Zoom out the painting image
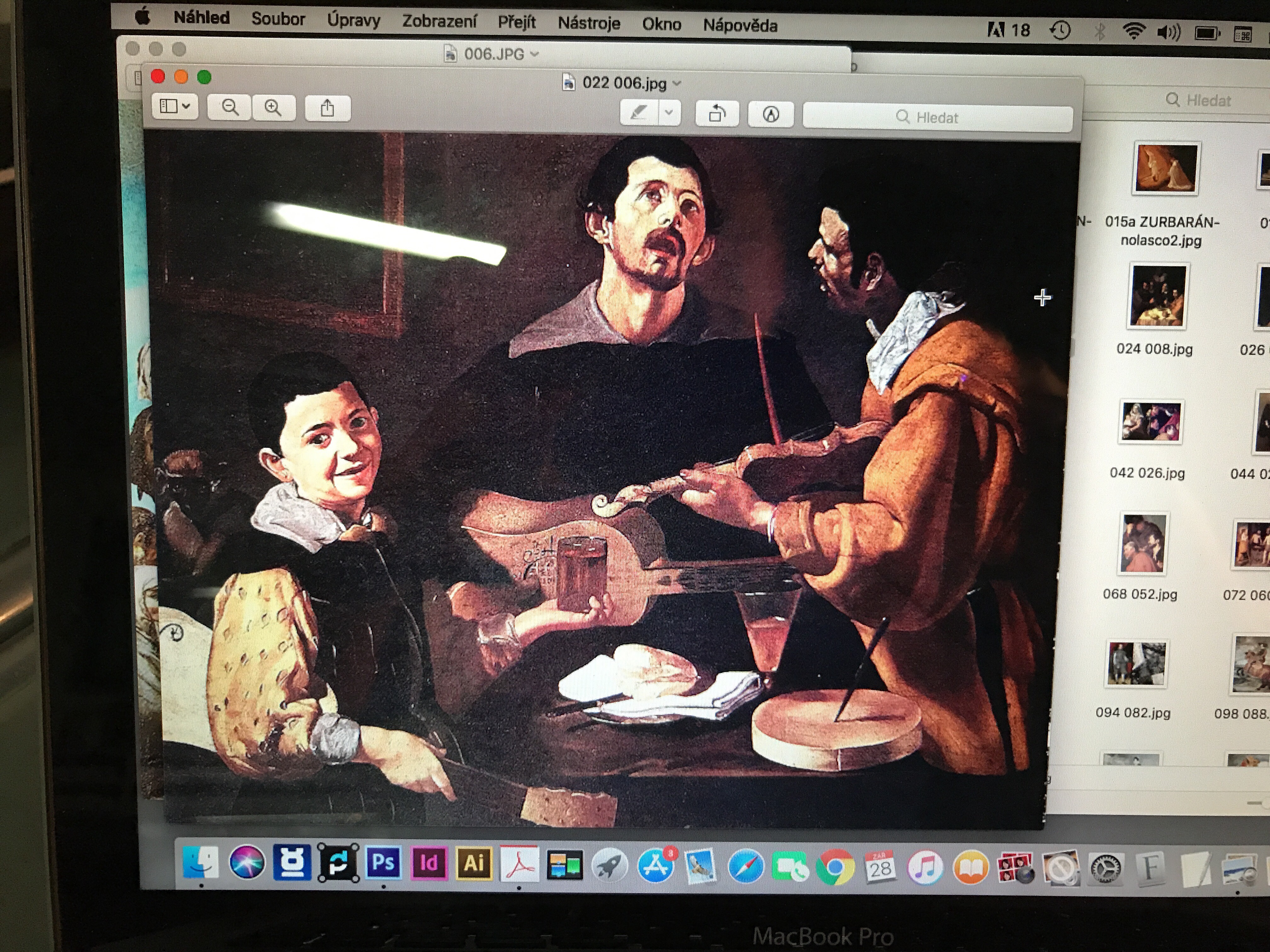The height and width of the screenshot is (952, 1270). click(230, 107)
